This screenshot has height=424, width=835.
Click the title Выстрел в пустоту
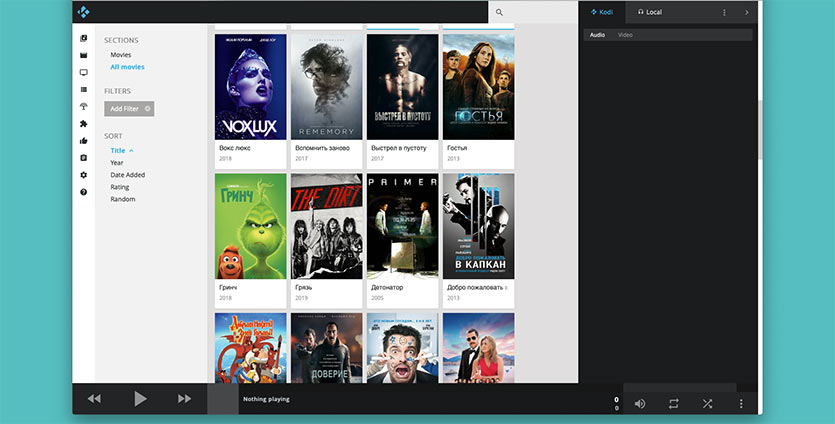(400, 148)
